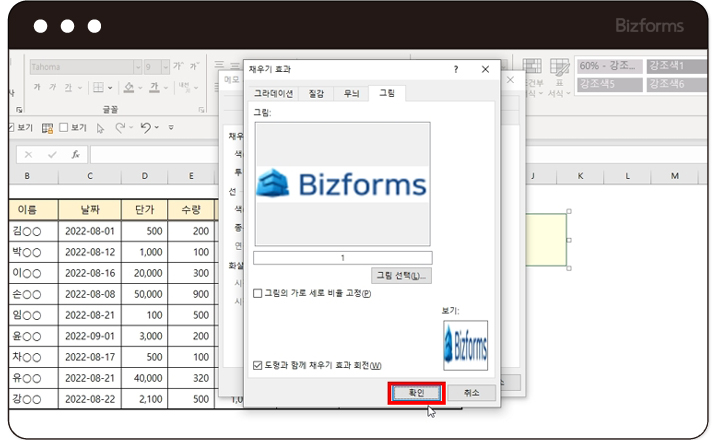Image resolution: width=715 pixels, height=440 pixels.
Task: Click cell 2022-08-16
Action: pyautogui.click(x=90, y=273)
